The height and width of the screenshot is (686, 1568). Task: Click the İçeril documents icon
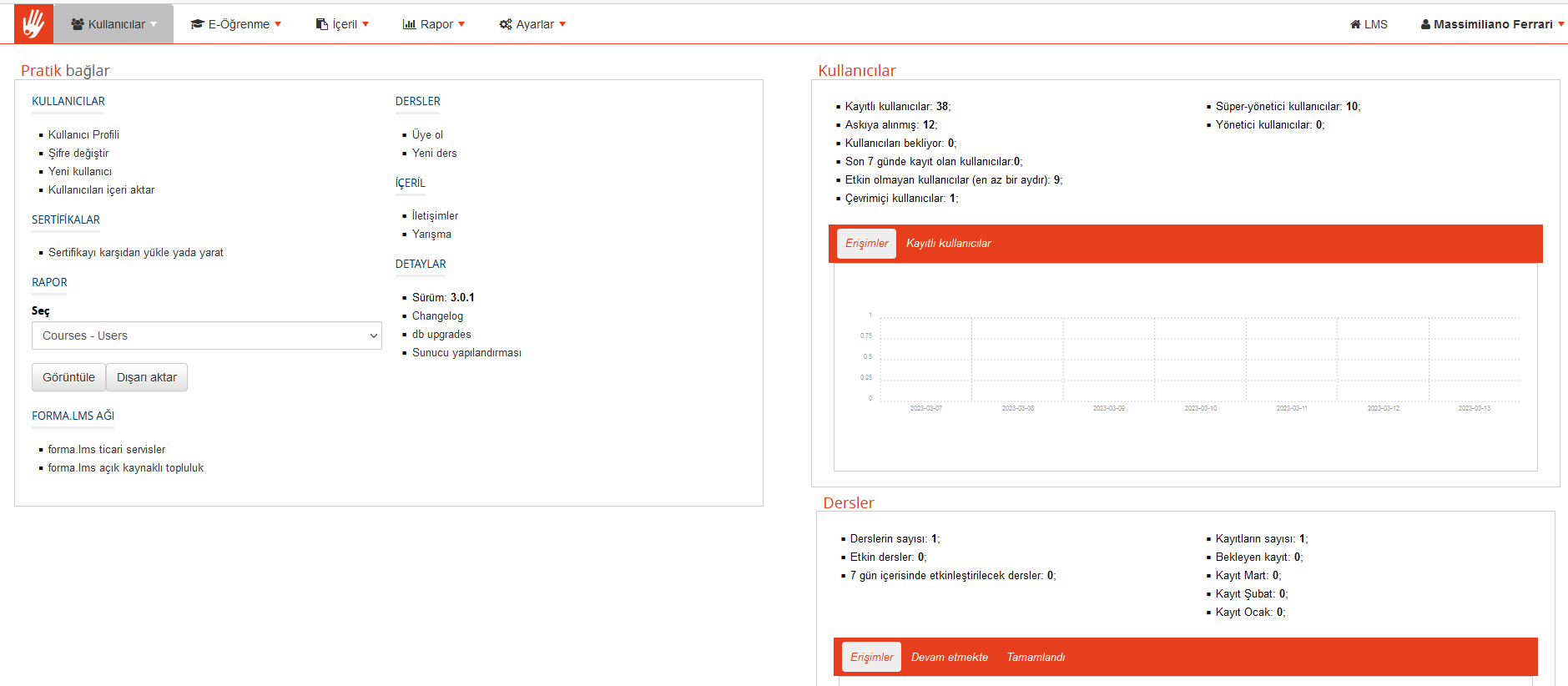point(322,24)
